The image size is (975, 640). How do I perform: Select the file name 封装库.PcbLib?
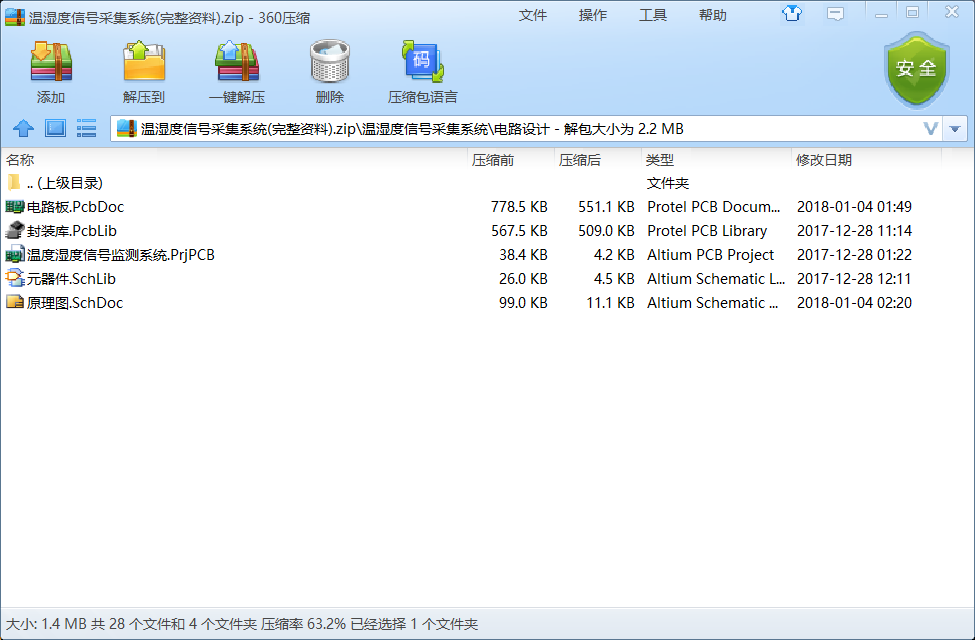click(x=72, y=231)
